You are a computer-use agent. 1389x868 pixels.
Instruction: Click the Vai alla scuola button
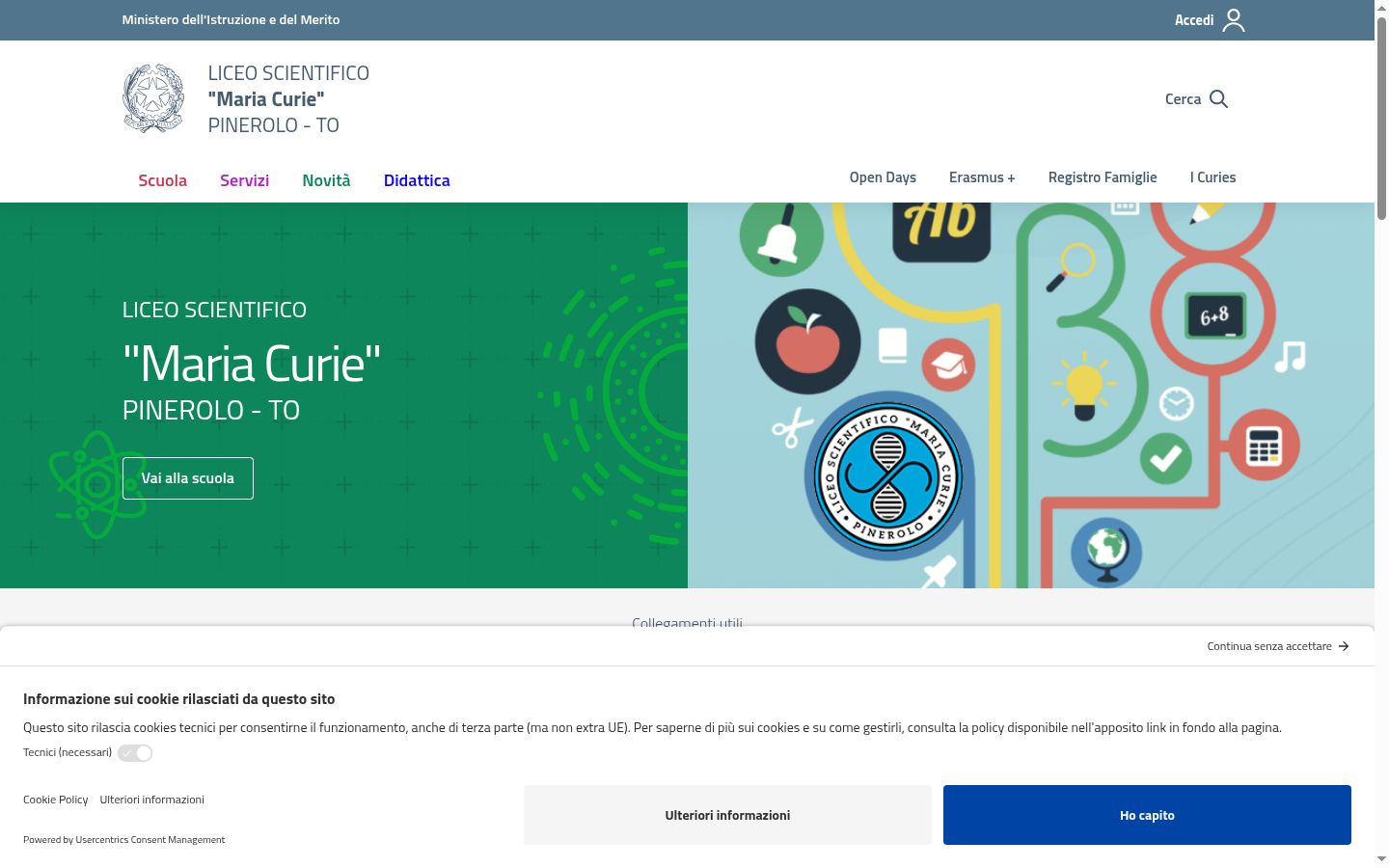click(188, 478)
